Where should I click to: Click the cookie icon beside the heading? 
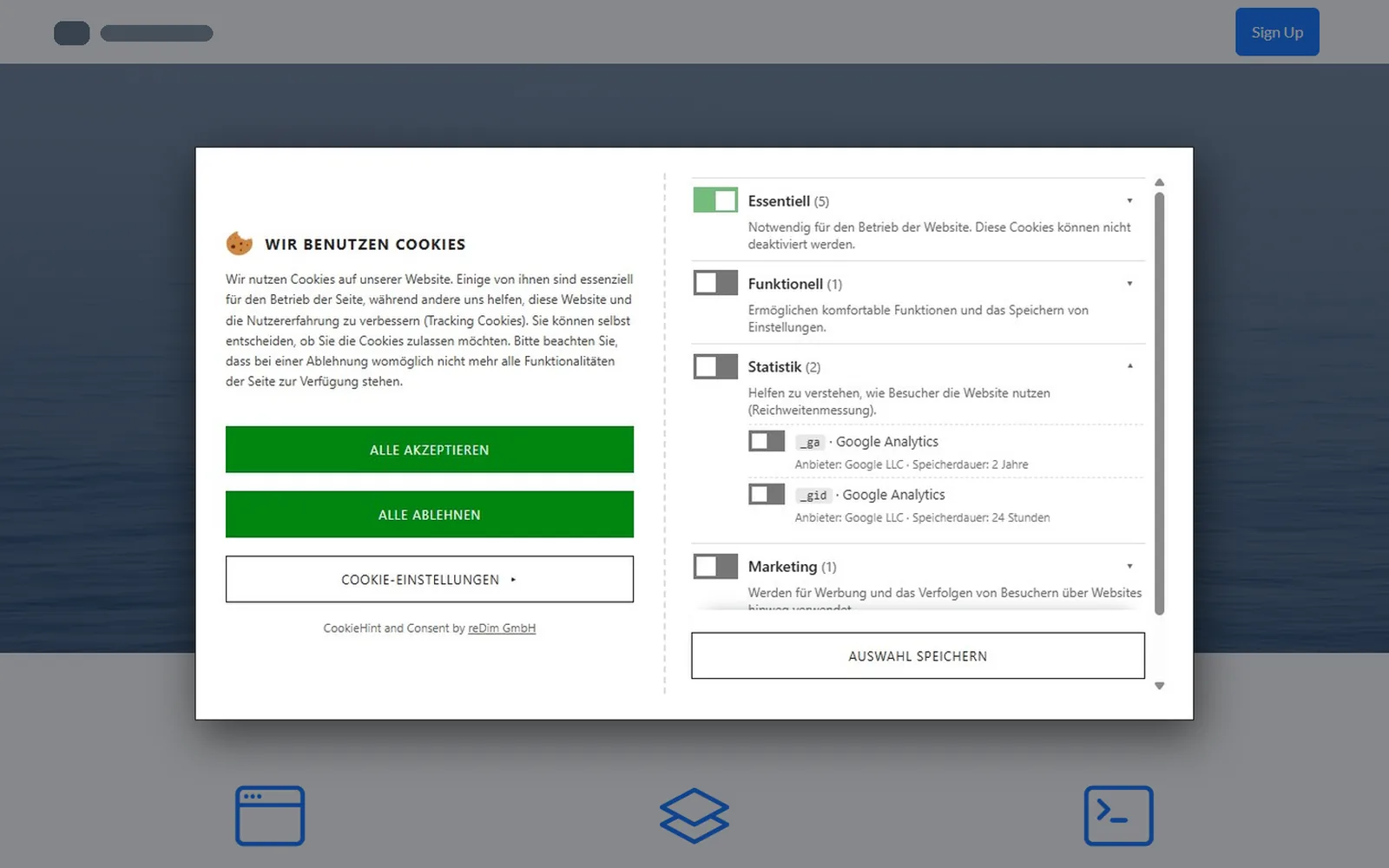tap(240, 244)
